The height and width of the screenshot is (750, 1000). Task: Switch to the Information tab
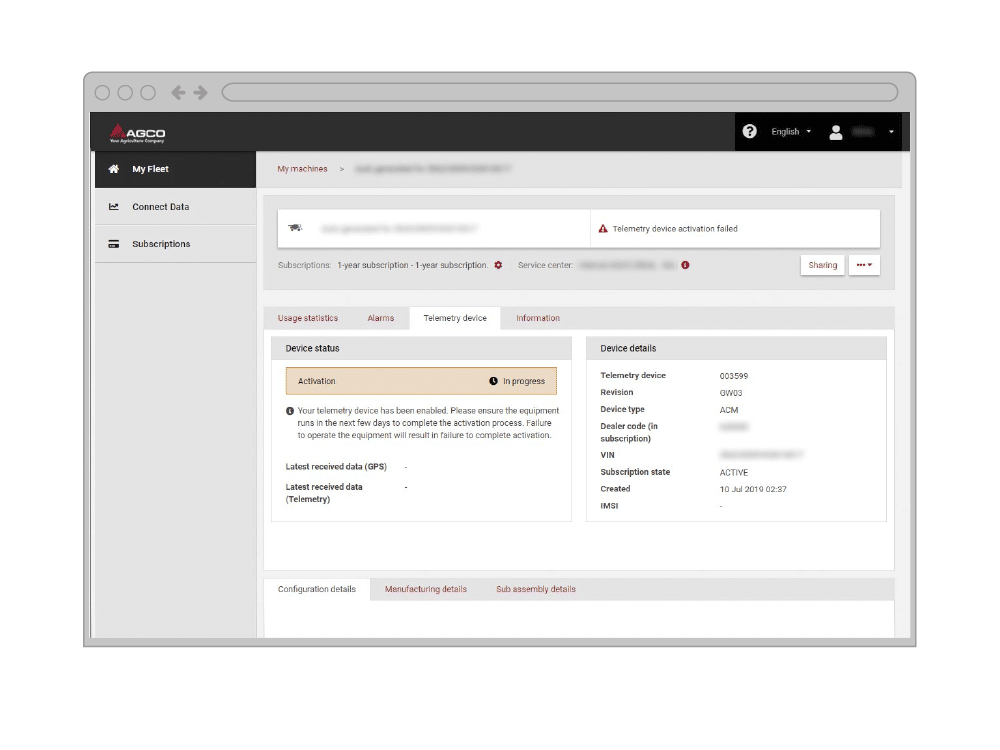(x=538, y=318)
